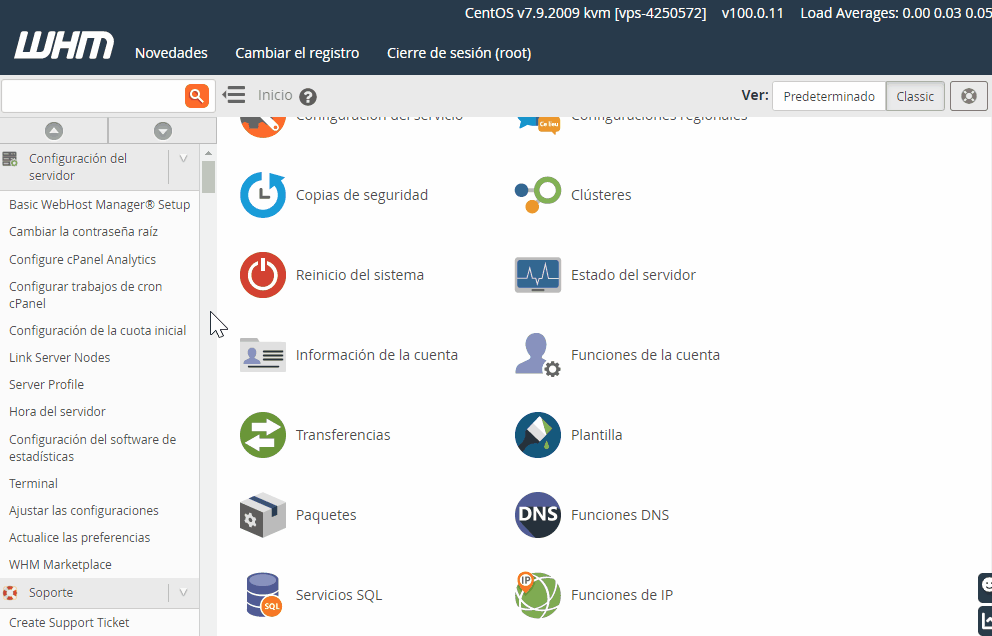Viewport: 992px width, 636px height.
Task: Click the Transferencias label
Action: 343,435
